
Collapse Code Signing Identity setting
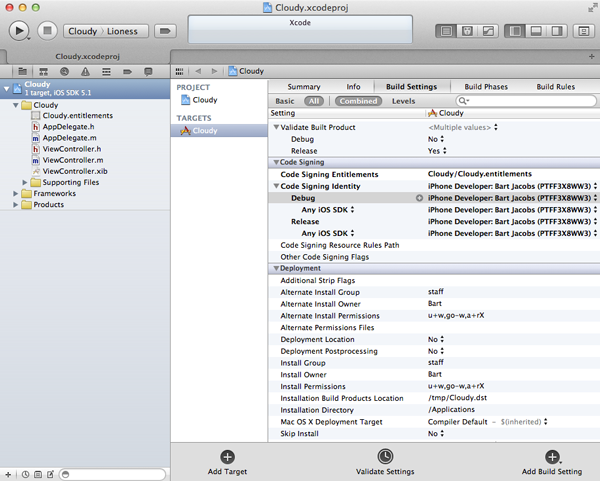(x=276, y=186)
